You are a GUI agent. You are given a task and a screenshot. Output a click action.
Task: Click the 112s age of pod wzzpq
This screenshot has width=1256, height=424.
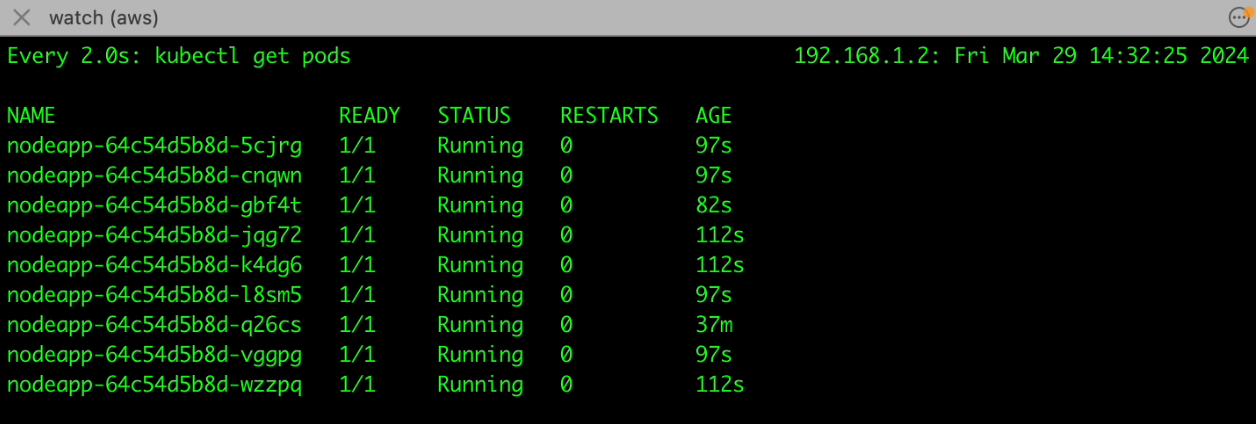tap(720, 386)
